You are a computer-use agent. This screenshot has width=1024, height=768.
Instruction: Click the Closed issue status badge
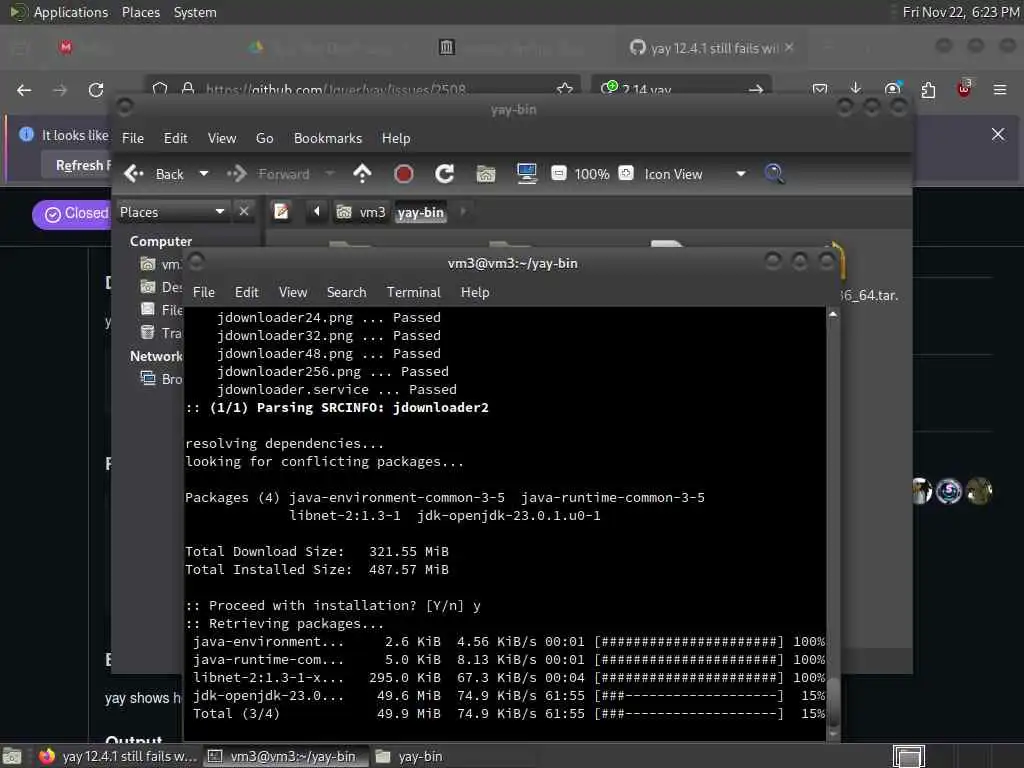click(71, 214)
